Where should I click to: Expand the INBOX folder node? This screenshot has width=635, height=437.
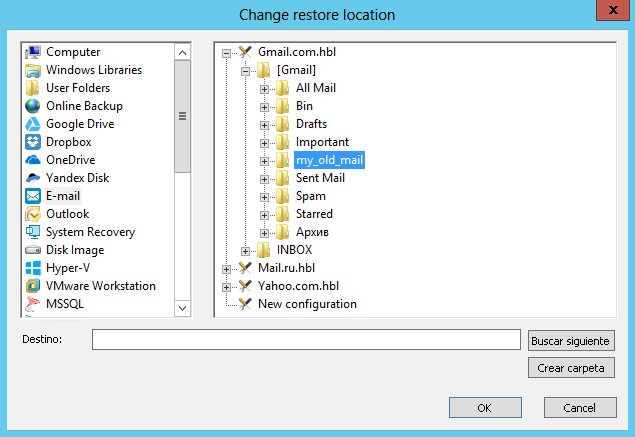click(x=246, y=250)
